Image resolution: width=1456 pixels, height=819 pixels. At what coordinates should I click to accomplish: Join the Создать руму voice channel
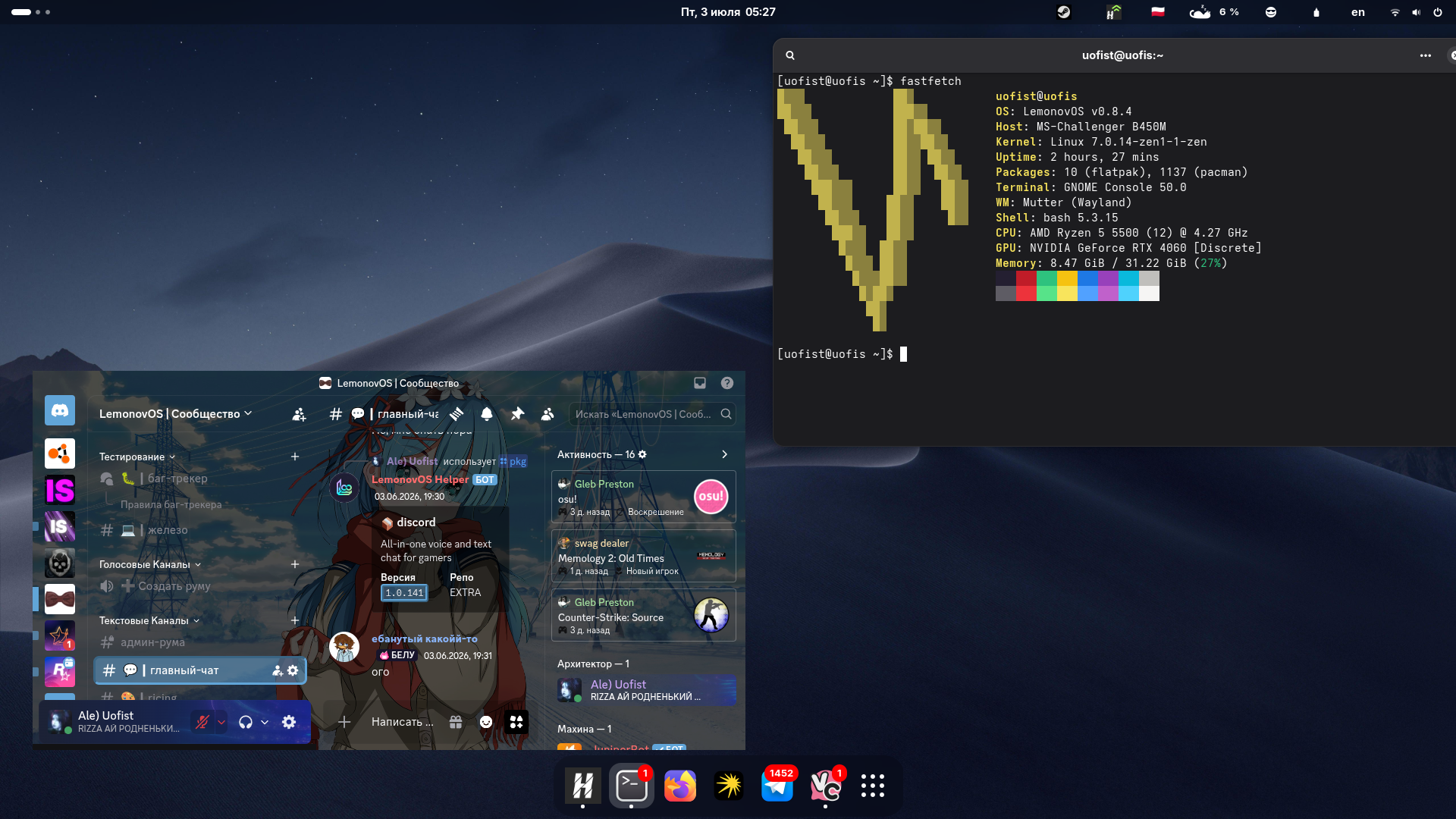tap(201, 586)
